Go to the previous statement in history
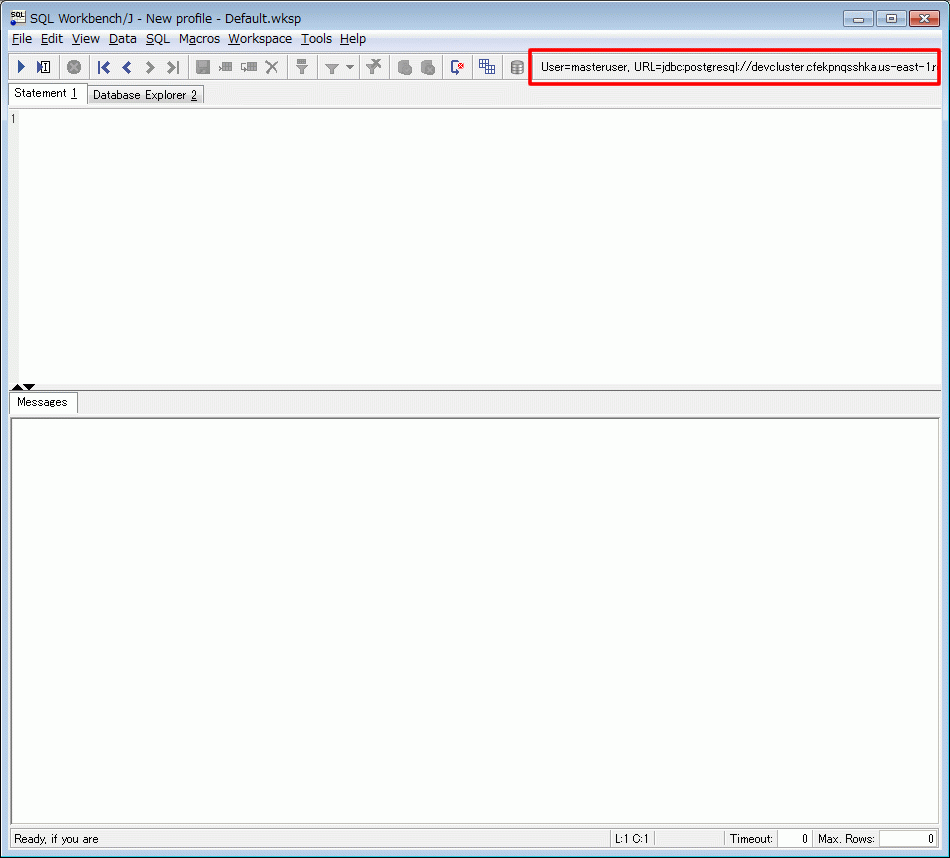This screenshot has width=950, height=858. 127,67
